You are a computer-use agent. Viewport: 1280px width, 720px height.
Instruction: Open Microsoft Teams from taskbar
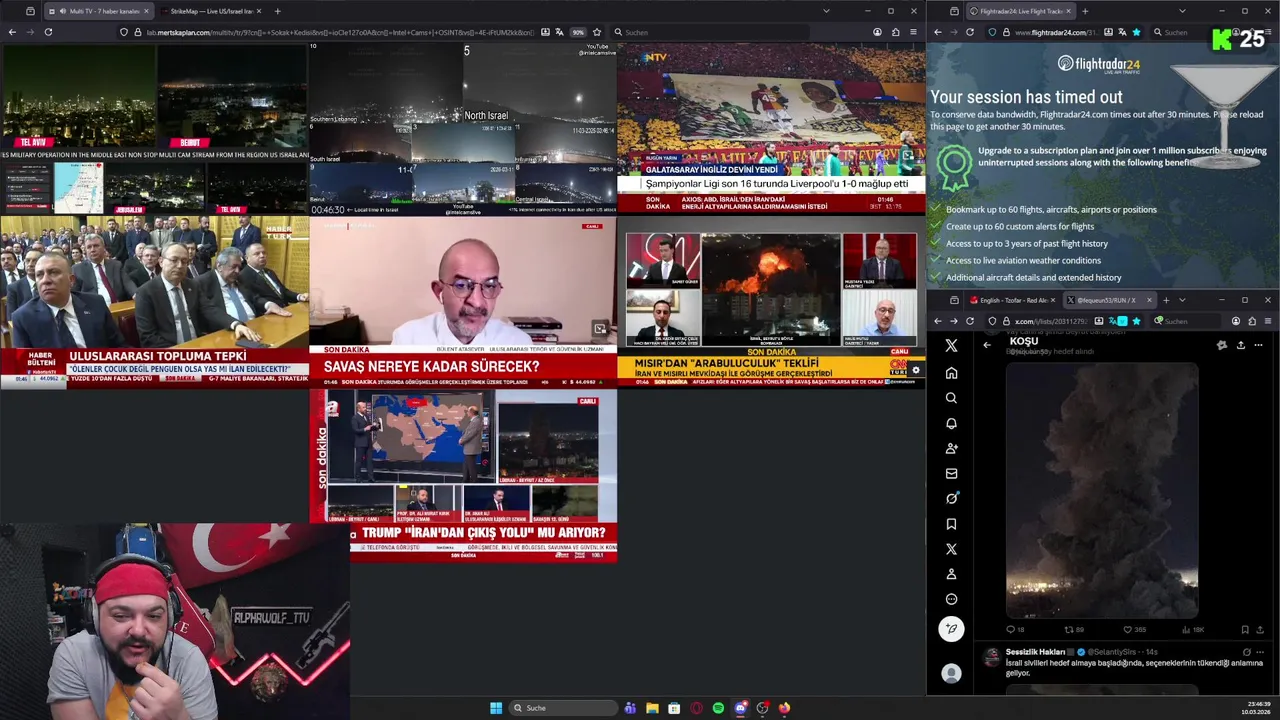[x=630, y=708]
